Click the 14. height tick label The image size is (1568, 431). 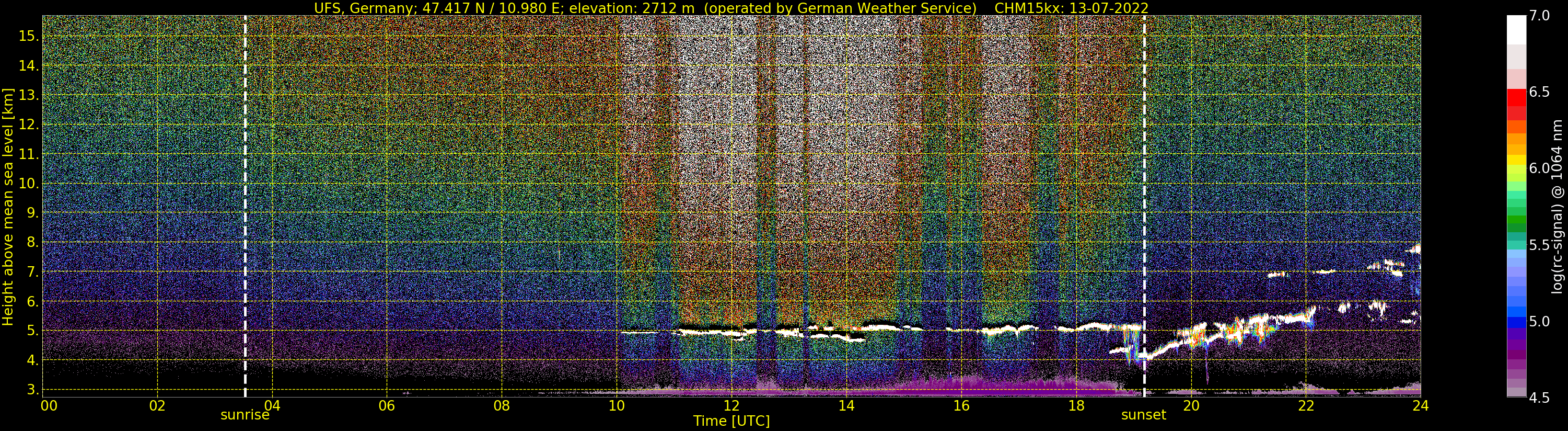(x=28, y=66)
